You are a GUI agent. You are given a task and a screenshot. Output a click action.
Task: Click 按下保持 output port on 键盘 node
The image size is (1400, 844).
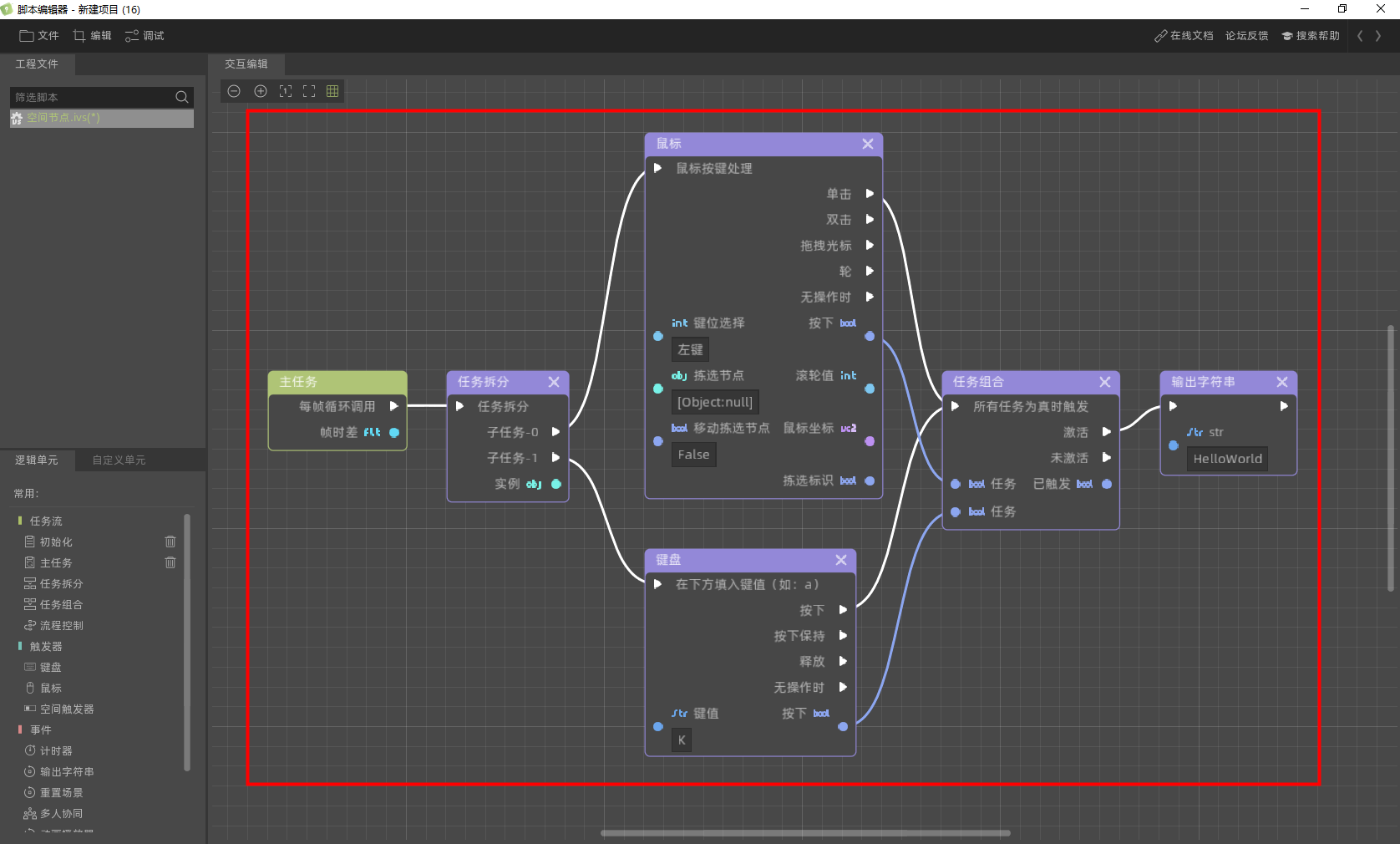(x=843, y=635)
